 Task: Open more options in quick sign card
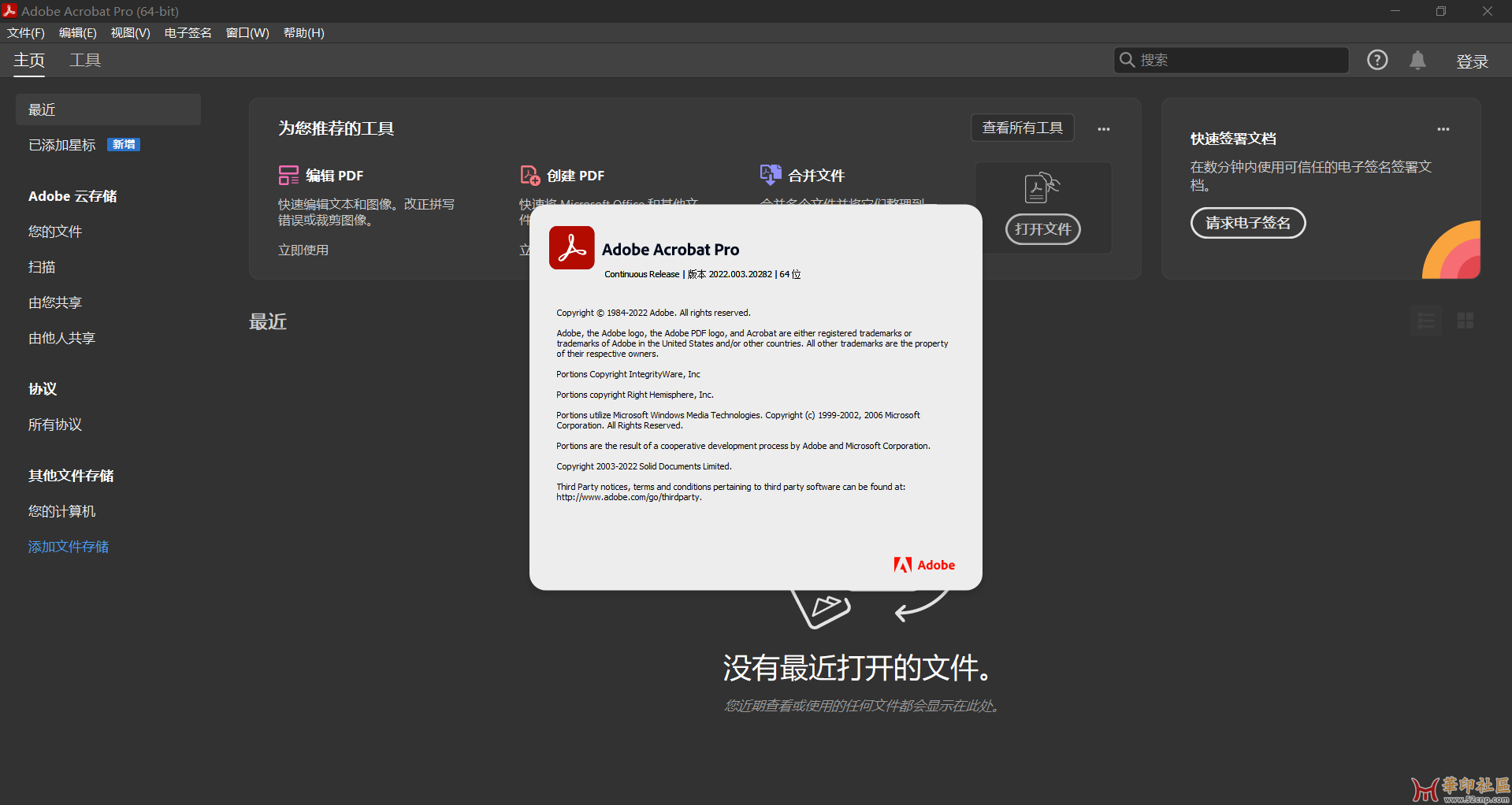point(1443,129)
